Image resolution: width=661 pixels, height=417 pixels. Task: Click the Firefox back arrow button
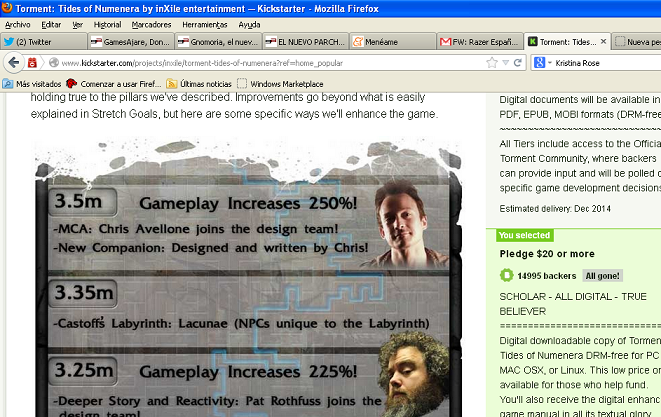pyautogui.click(x=13, y=63)
